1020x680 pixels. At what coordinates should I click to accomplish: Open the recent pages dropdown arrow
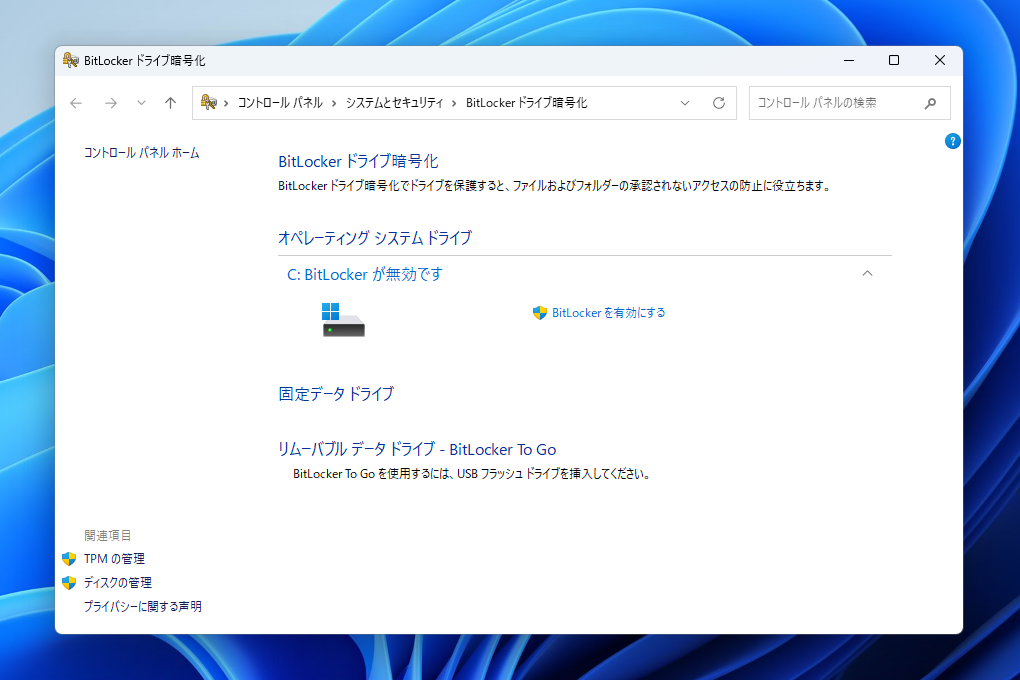click(141, 102)
